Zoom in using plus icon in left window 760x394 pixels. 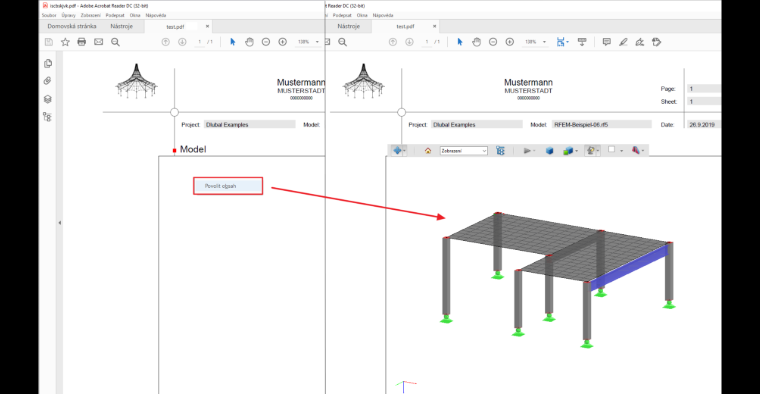(283, 42)
